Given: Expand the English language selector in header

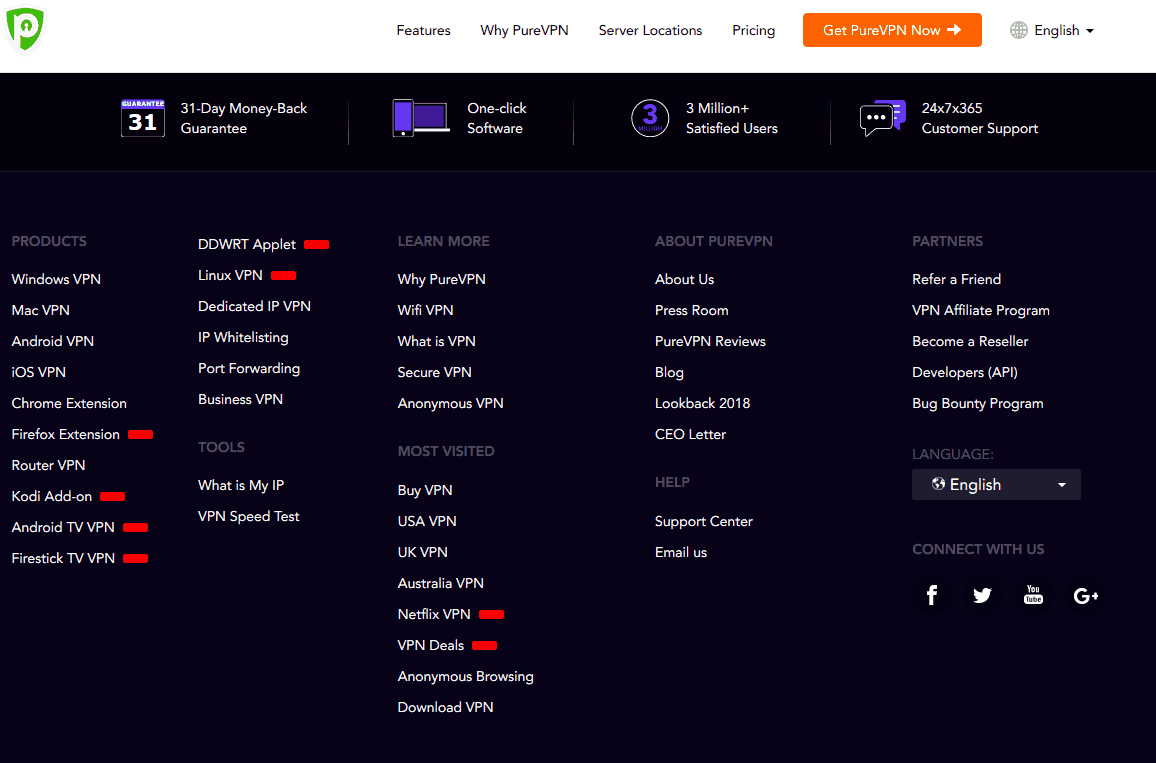Looking at the screenshot, I should pyautogui.click(x=1052, y=30).
